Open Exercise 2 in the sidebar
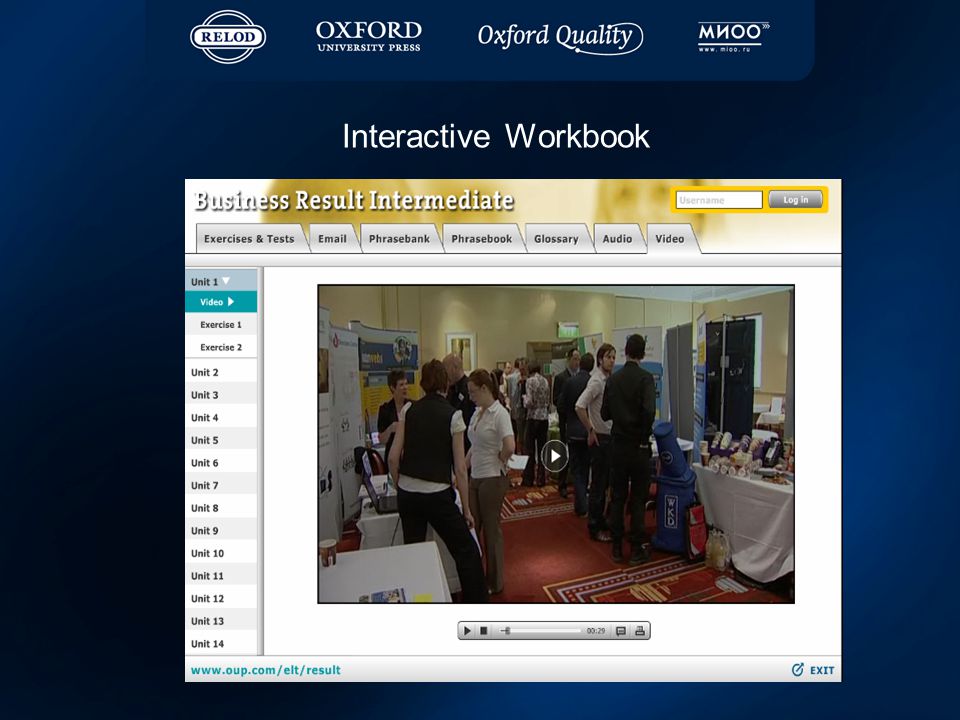The height and width of the screenshot is (720, 960). coord(221,347)
